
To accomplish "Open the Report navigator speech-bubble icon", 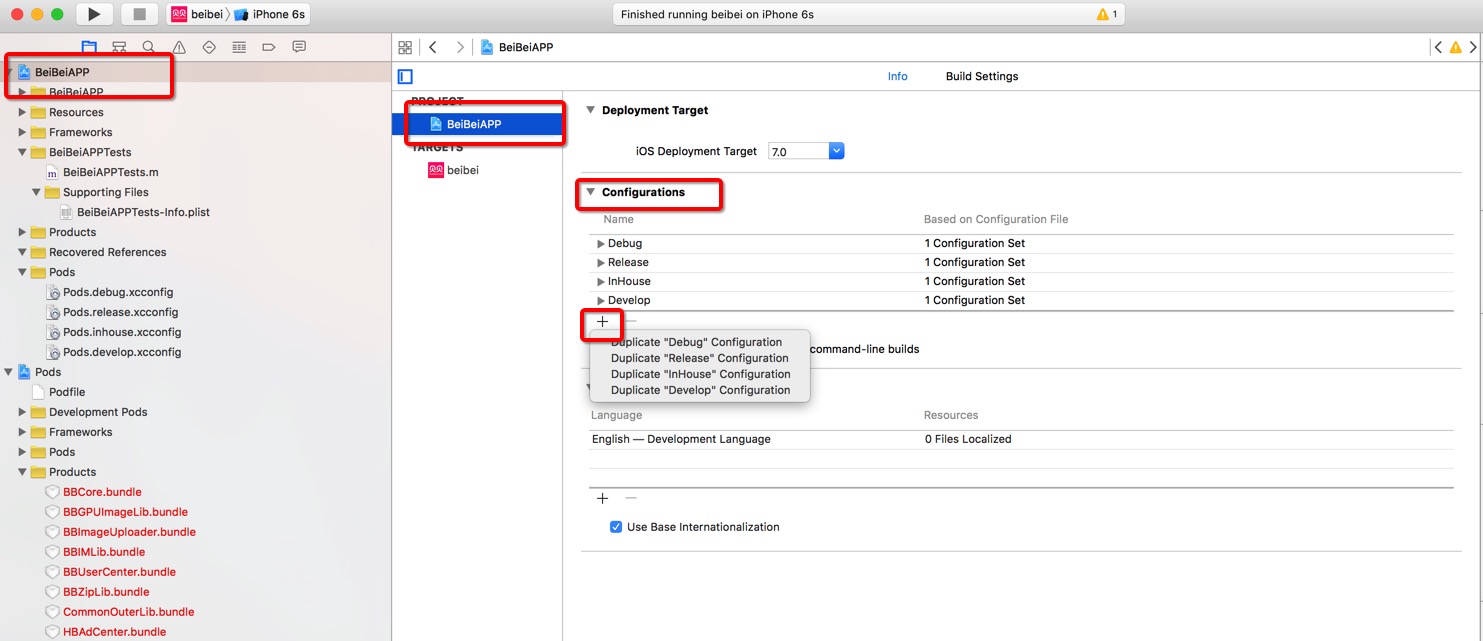I will click(x=299, y=47).
